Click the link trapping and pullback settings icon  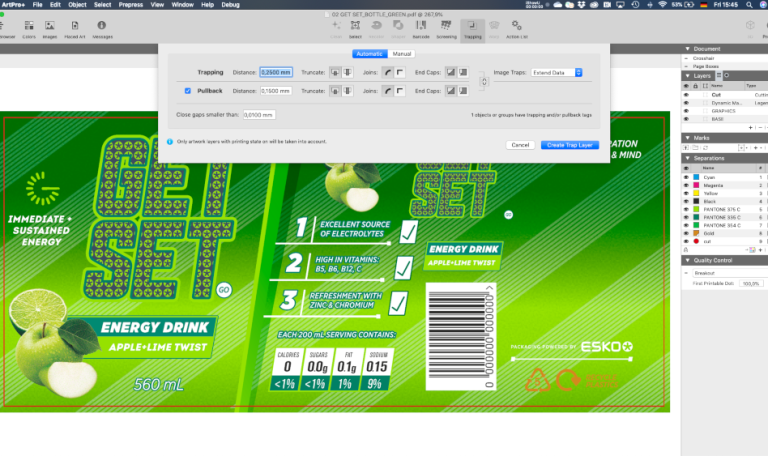pos(484,82)
